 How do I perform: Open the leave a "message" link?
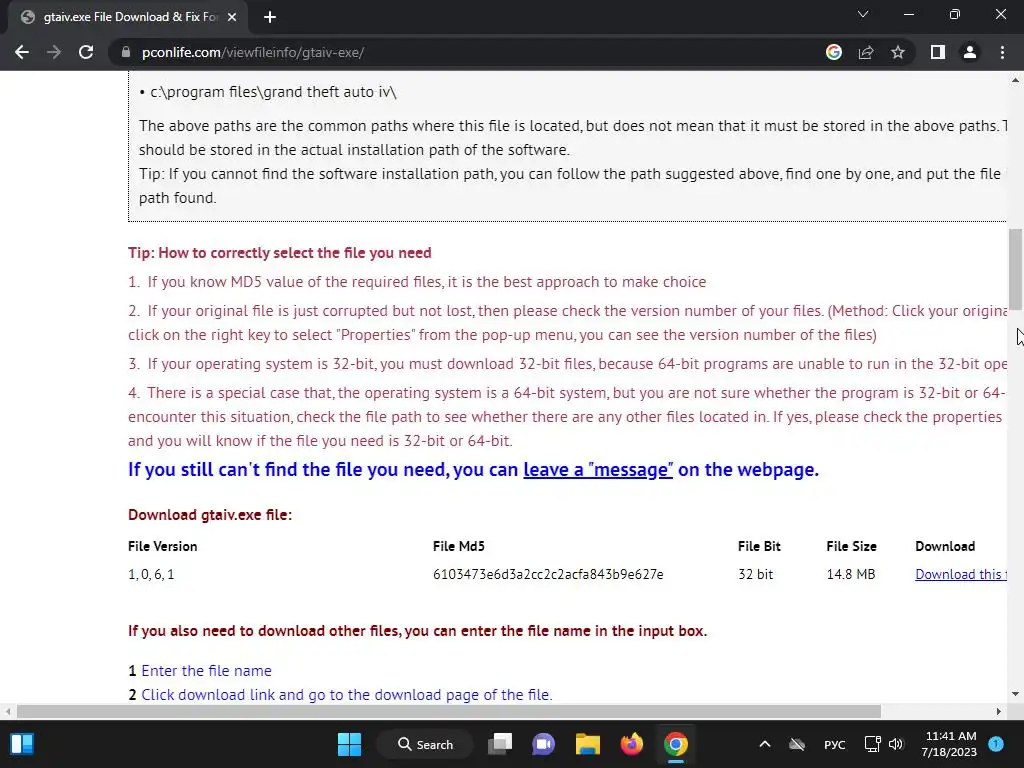point(598,470)
